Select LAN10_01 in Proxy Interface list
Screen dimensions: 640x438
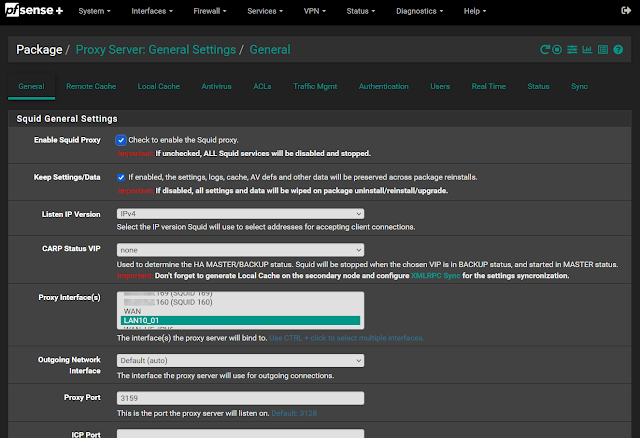click(240, 321)
